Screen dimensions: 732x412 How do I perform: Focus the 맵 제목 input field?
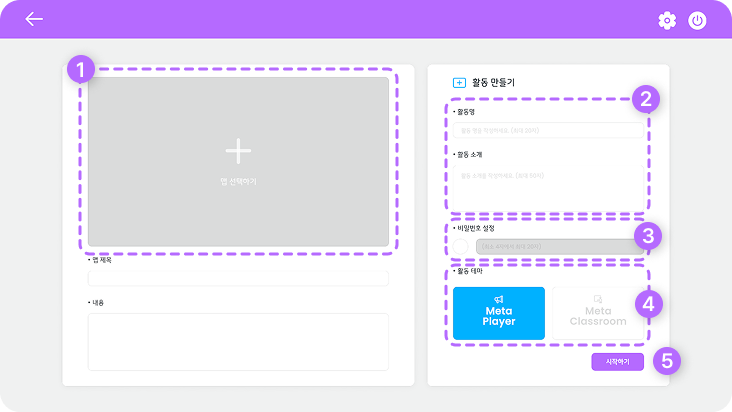(238, 278)
